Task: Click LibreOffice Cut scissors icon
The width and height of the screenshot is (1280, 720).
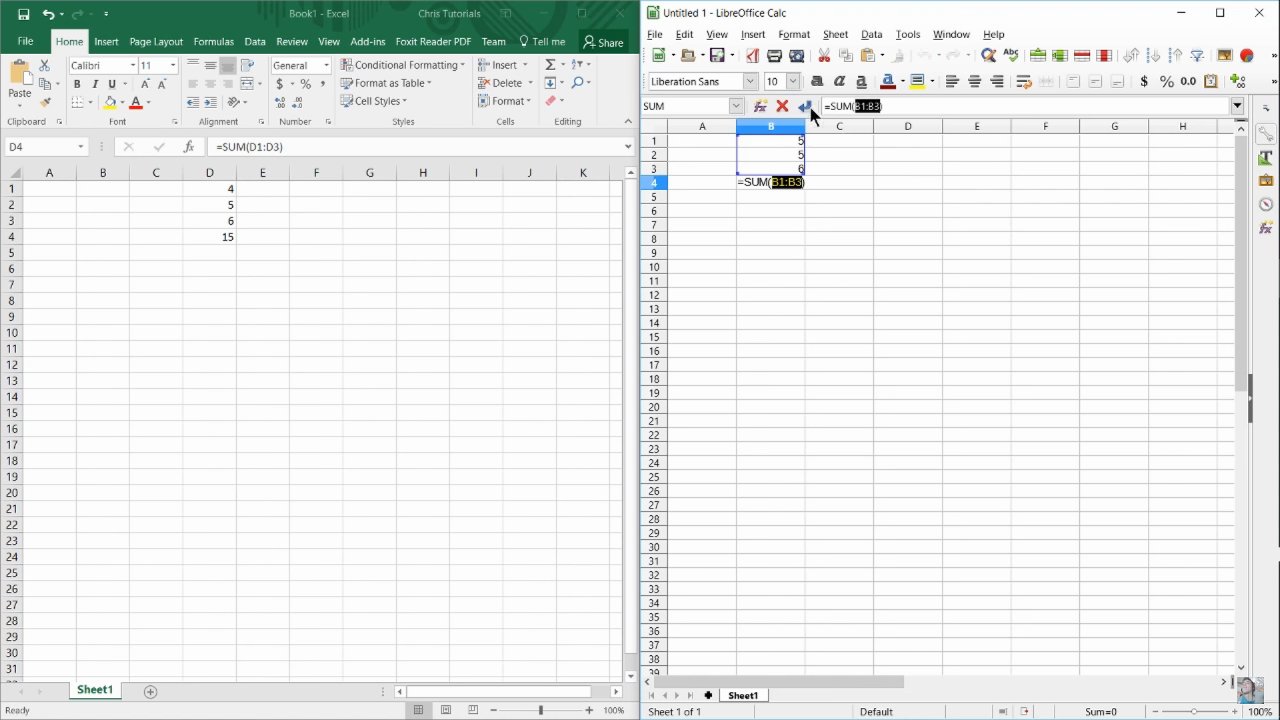Action: (x=824, y=56)
